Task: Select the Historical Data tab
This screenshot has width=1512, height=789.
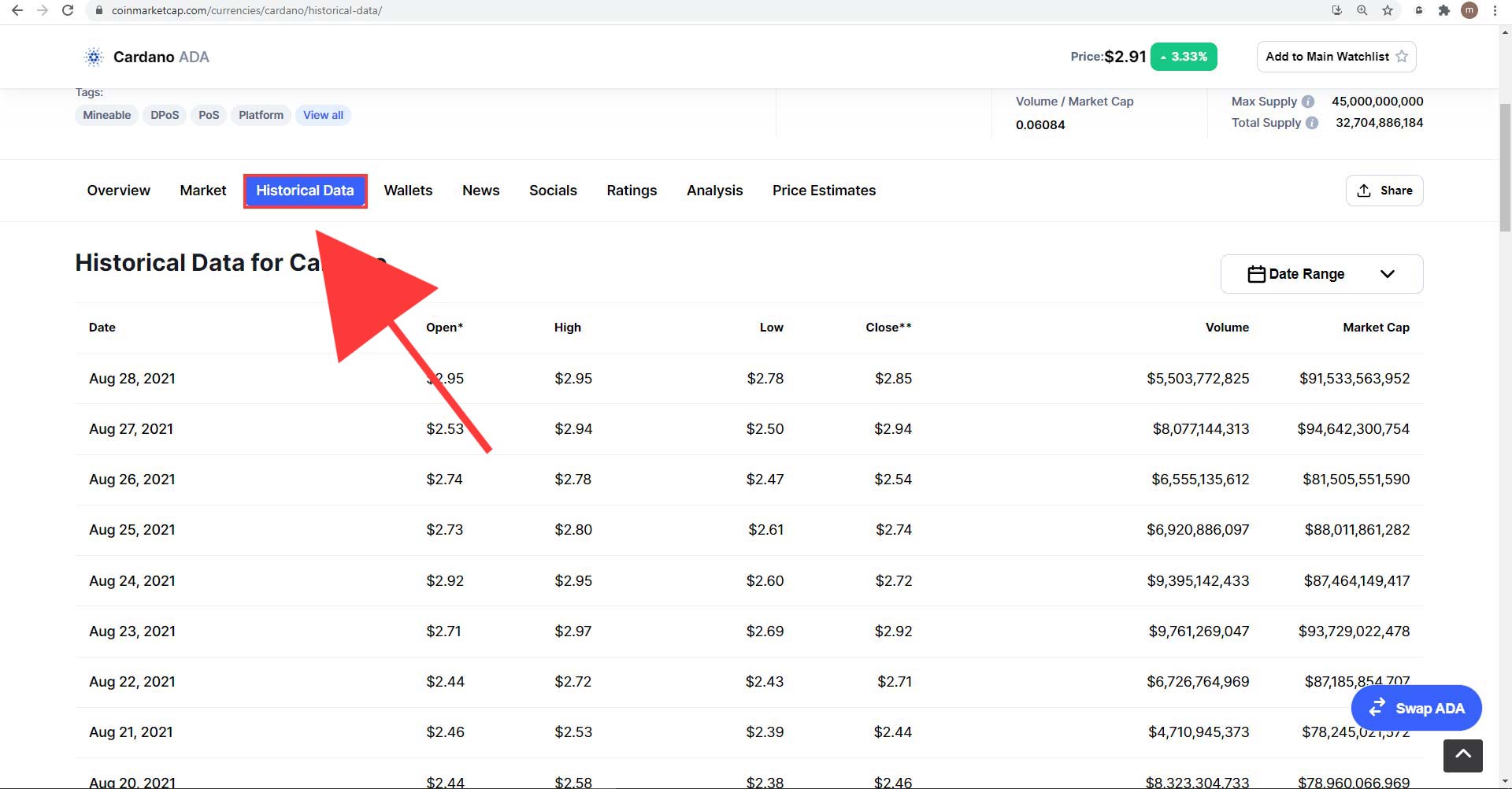Action: click(305, 191)
